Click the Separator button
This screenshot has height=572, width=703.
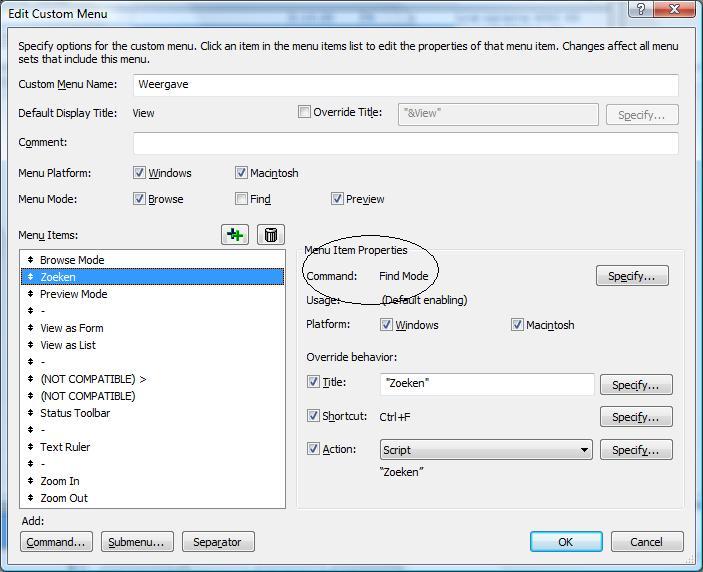pos(217,542)
